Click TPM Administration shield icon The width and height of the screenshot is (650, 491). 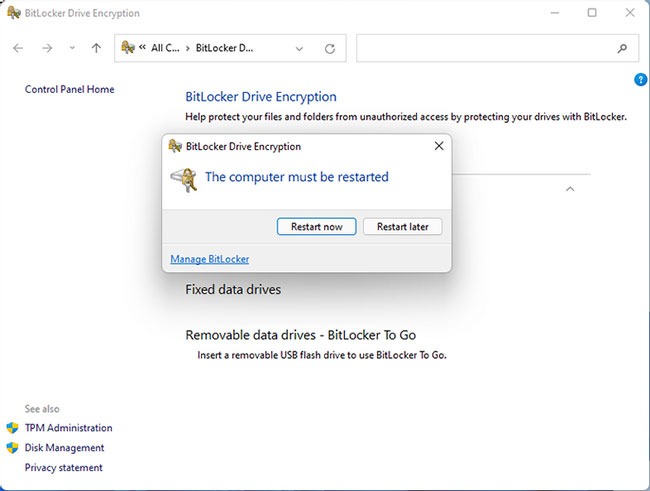[12, 428]
